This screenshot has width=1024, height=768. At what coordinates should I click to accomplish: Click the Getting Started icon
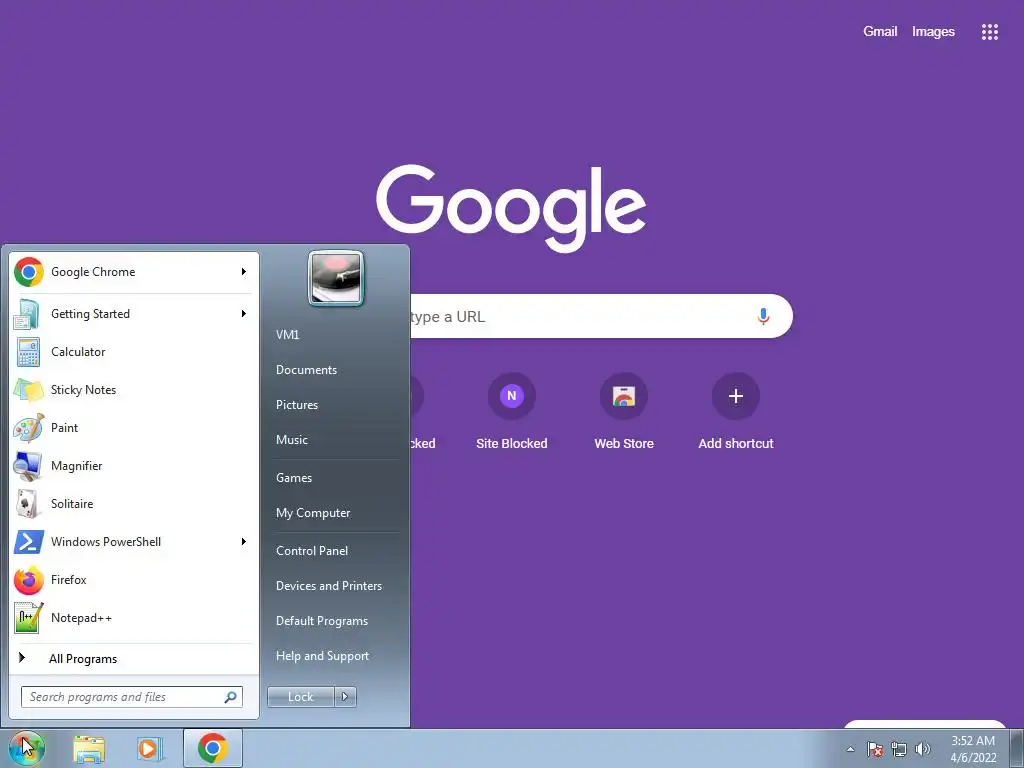27,314
